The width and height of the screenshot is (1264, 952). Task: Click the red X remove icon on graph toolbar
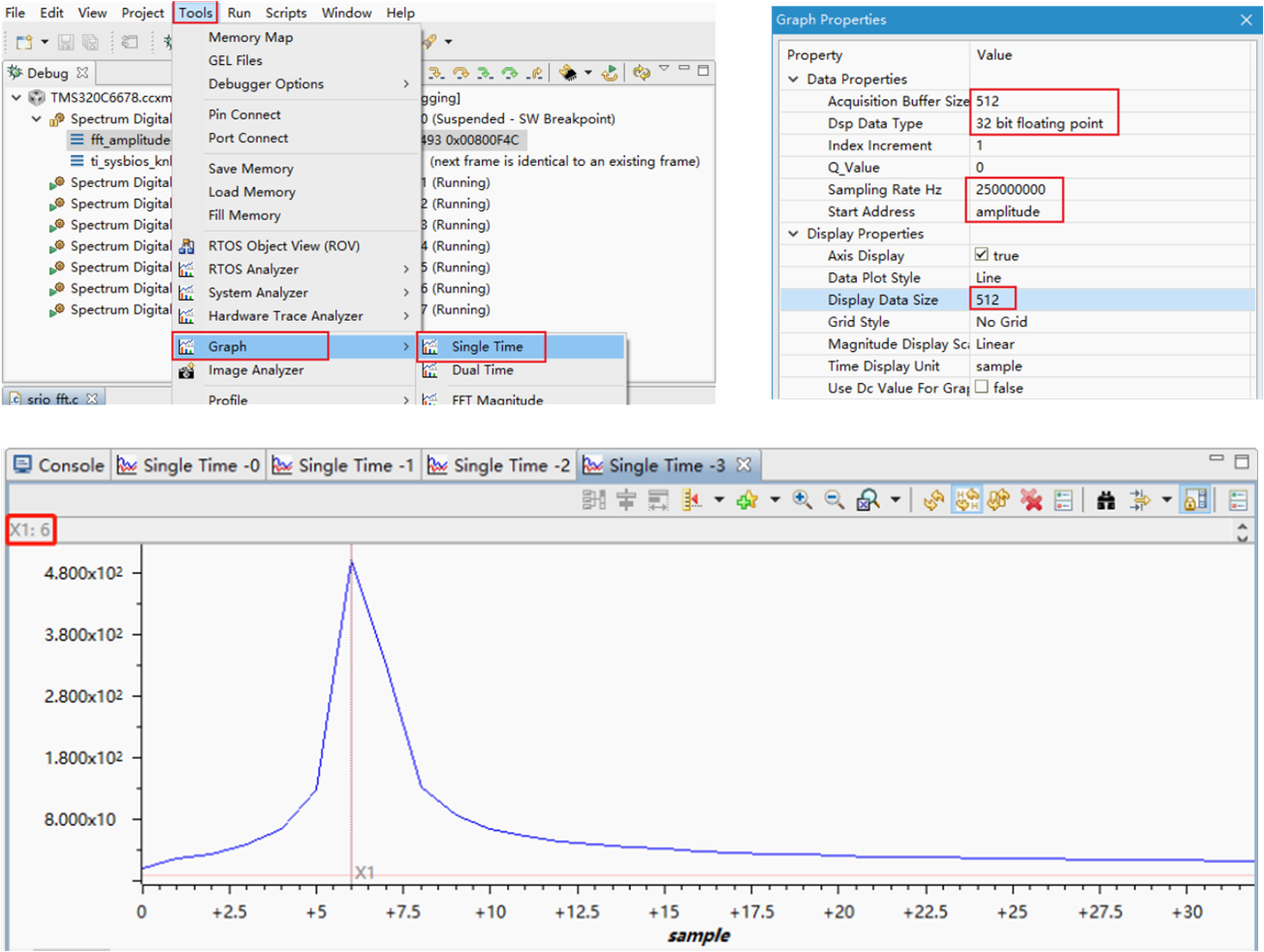point(1031,499)
